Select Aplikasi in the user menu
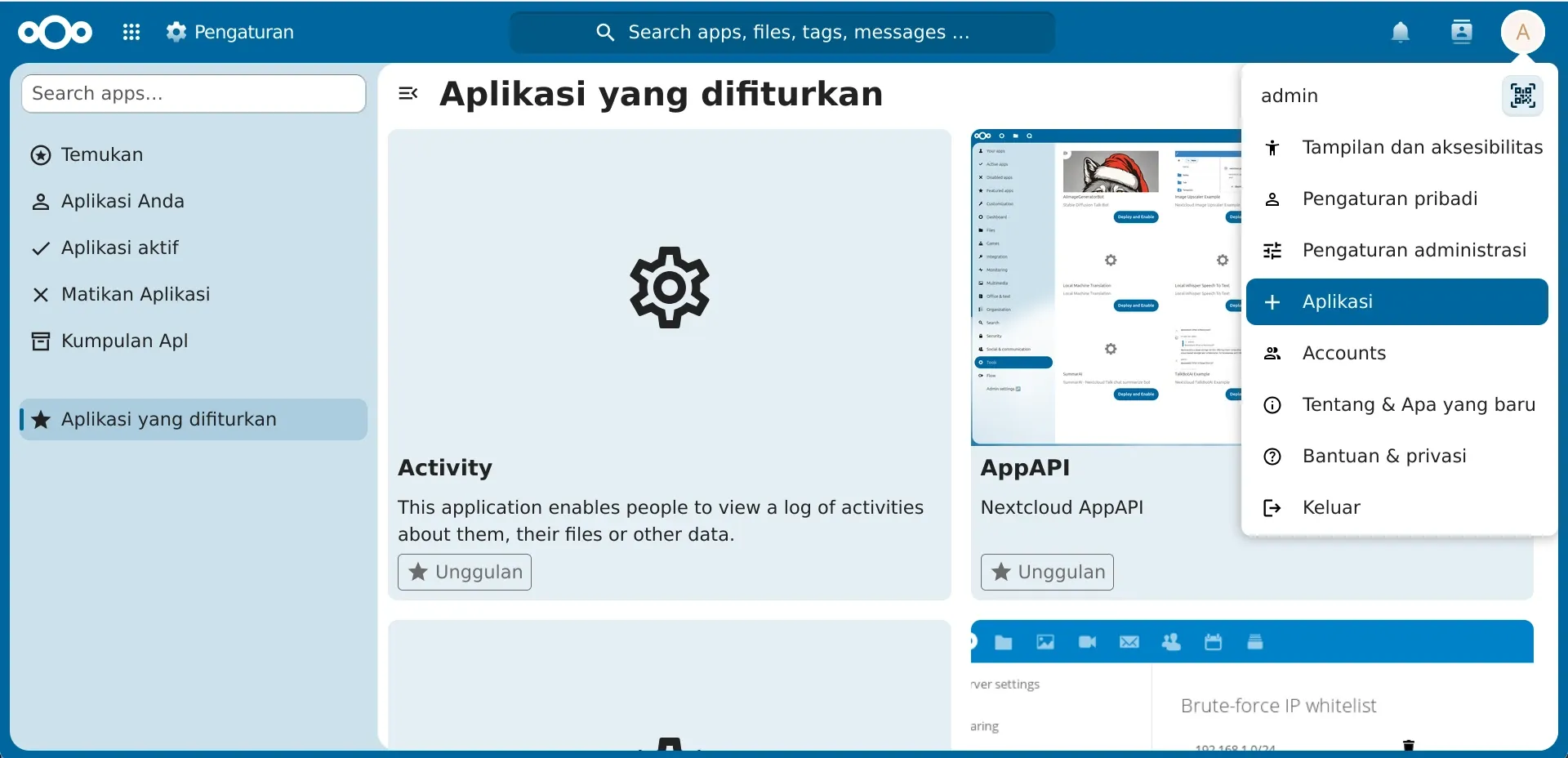Viewport: 1568px width, 758px height. (x=1397, y=301)
